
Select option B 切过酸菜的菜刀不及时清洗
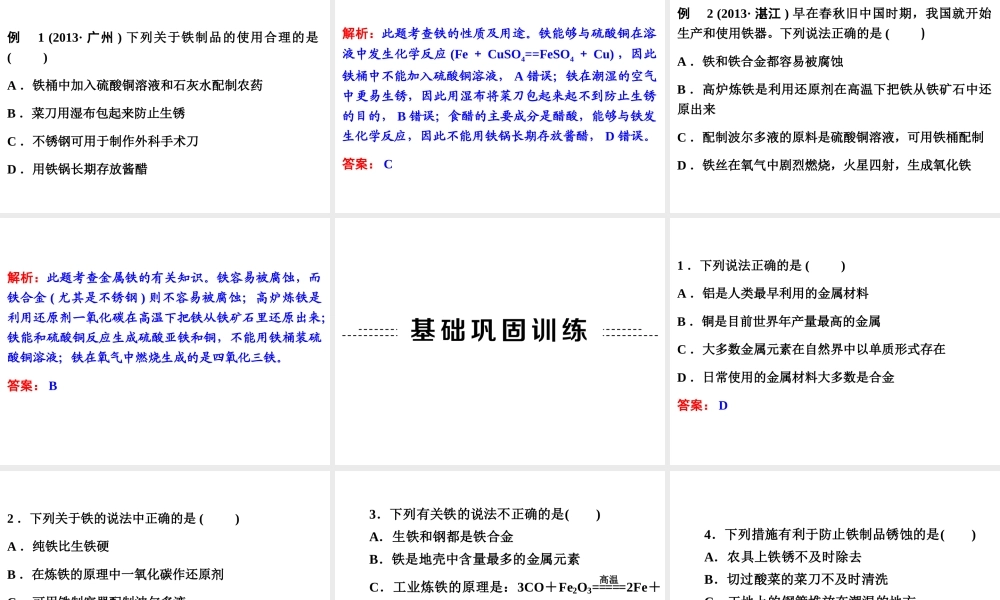tap(796, 579)
